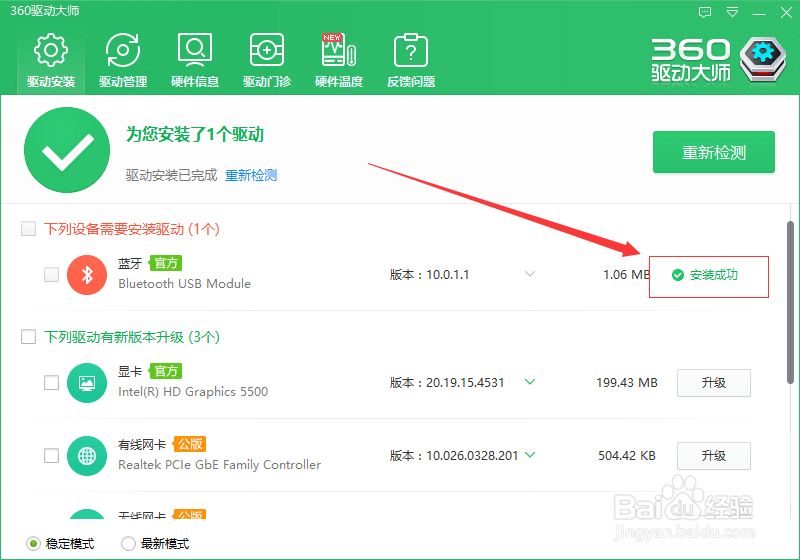This screenshot has width=800, height=560.
Task: Switch to the 反馈问题 tab label
Action: pos(411,82)
